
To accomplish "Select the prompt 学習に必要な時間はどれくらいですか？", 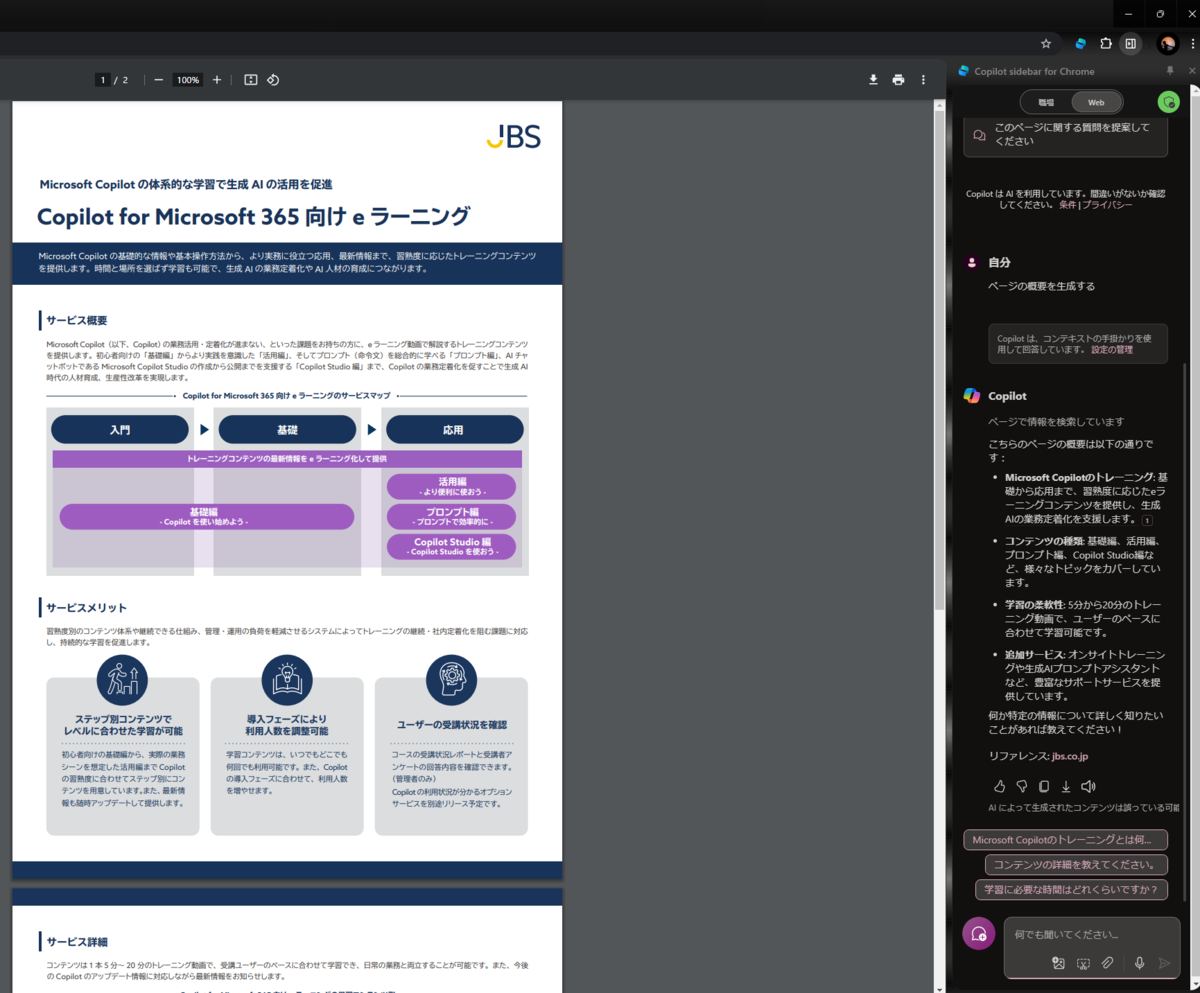I will click(1071, 889).
